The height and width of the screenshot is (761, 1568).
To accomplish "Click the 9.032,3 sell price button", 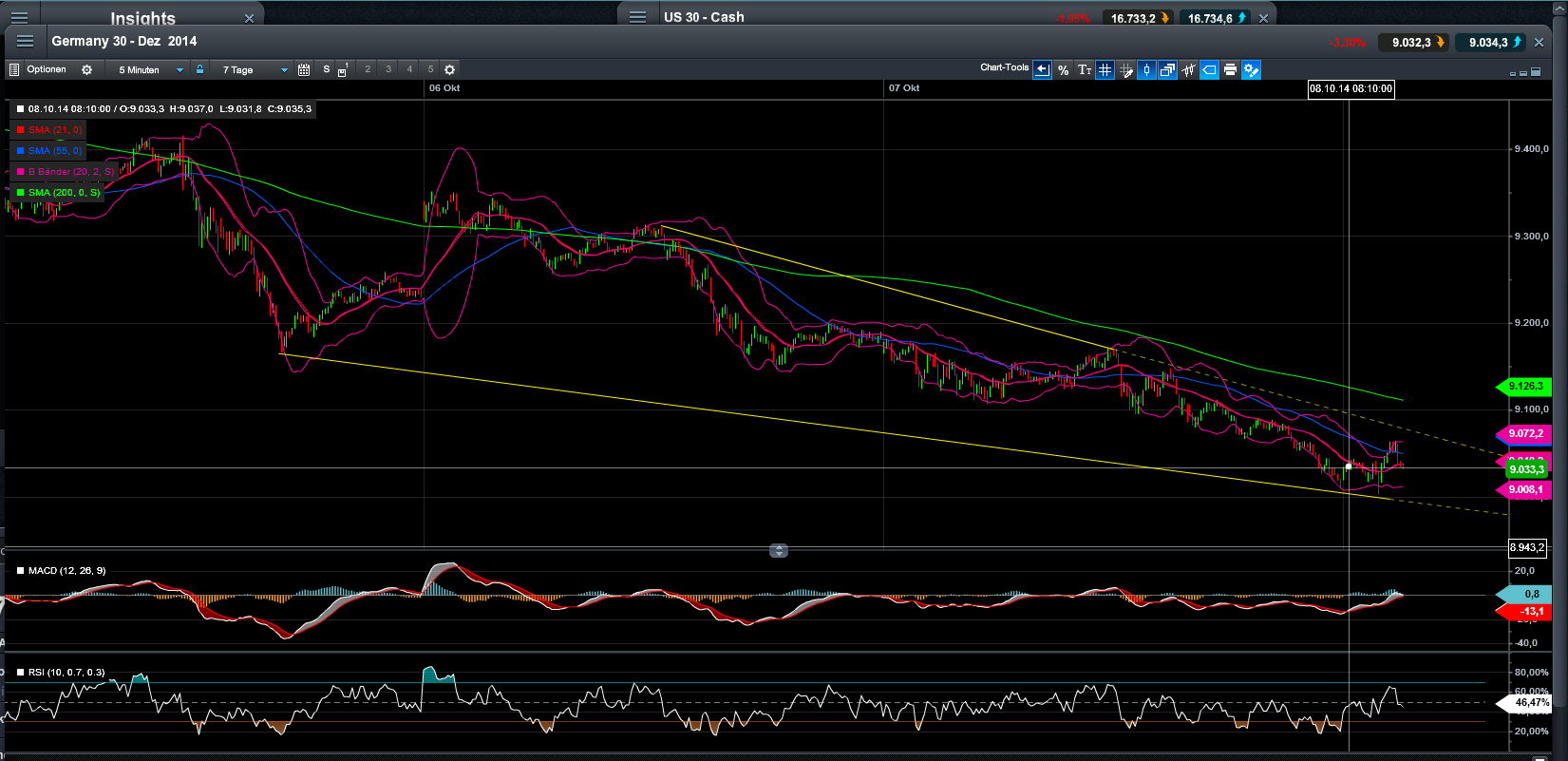I will click(1412, 42).
